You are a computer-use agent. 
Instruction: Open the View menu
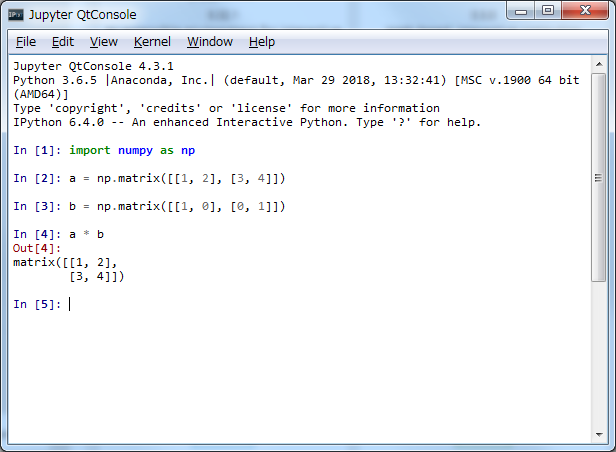pos(104,42)
